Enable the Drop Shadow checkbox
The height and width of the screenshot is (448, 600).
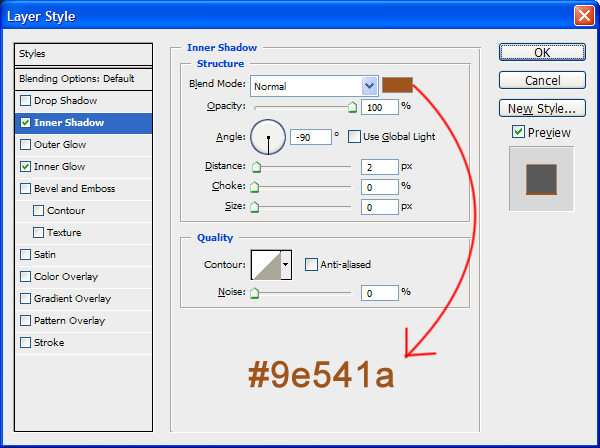coord(26,101)
